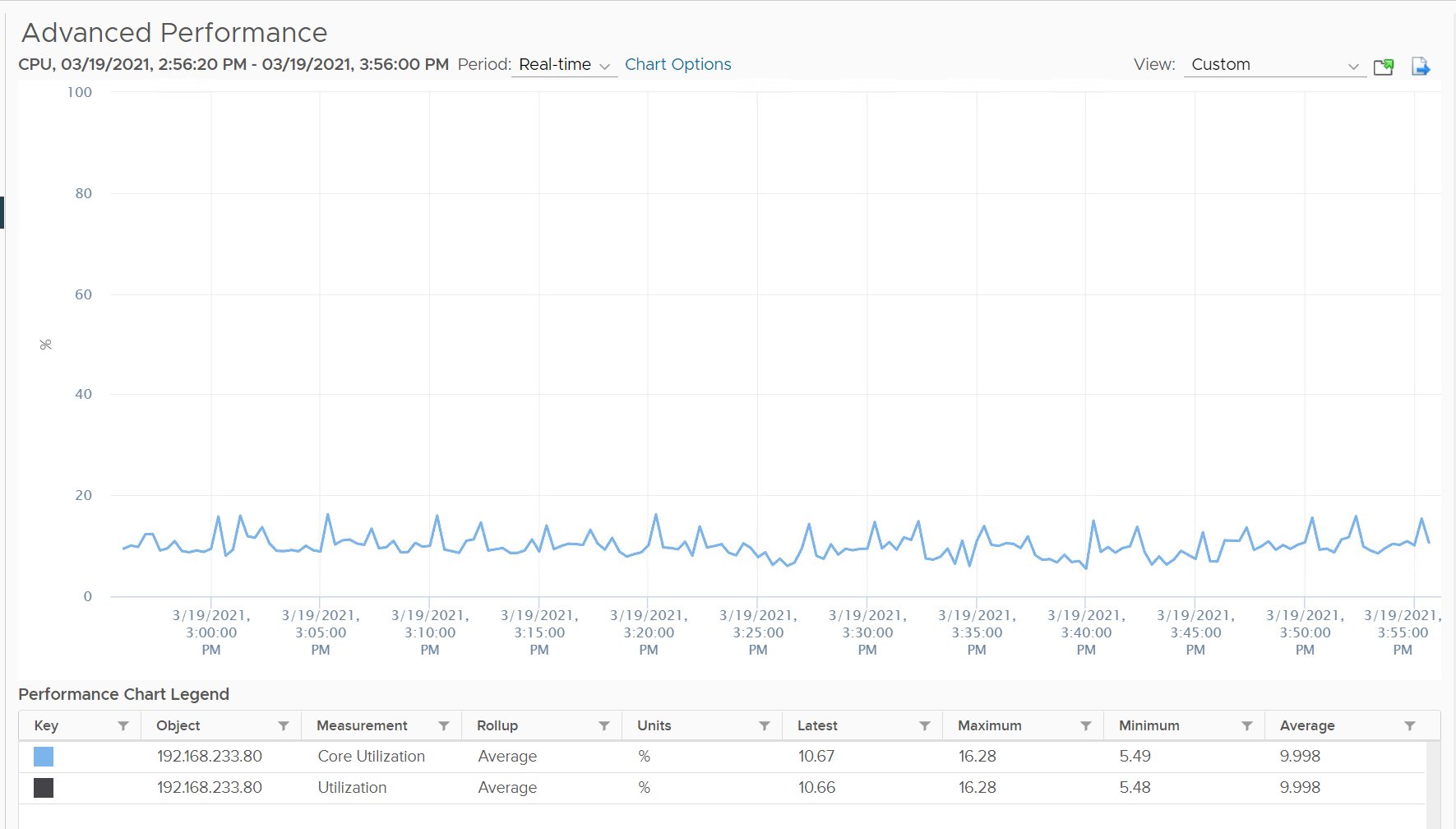Image resolution: width=1456 pixels, height=829 pixels.
Task: Click the 5.48 minimum value
Action: (x=1135, y=788)
